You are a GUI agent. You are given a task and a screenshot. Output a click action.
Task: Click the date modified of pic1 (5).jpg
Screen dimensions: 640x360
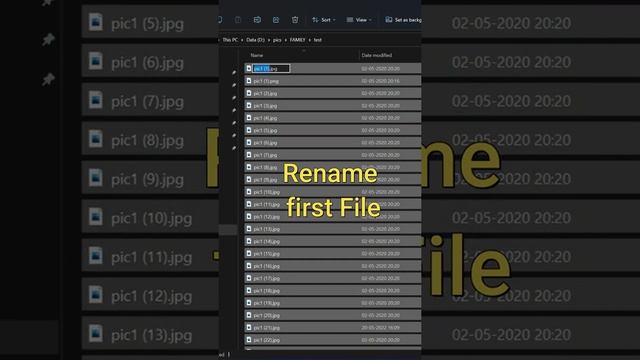pos(380,130)
